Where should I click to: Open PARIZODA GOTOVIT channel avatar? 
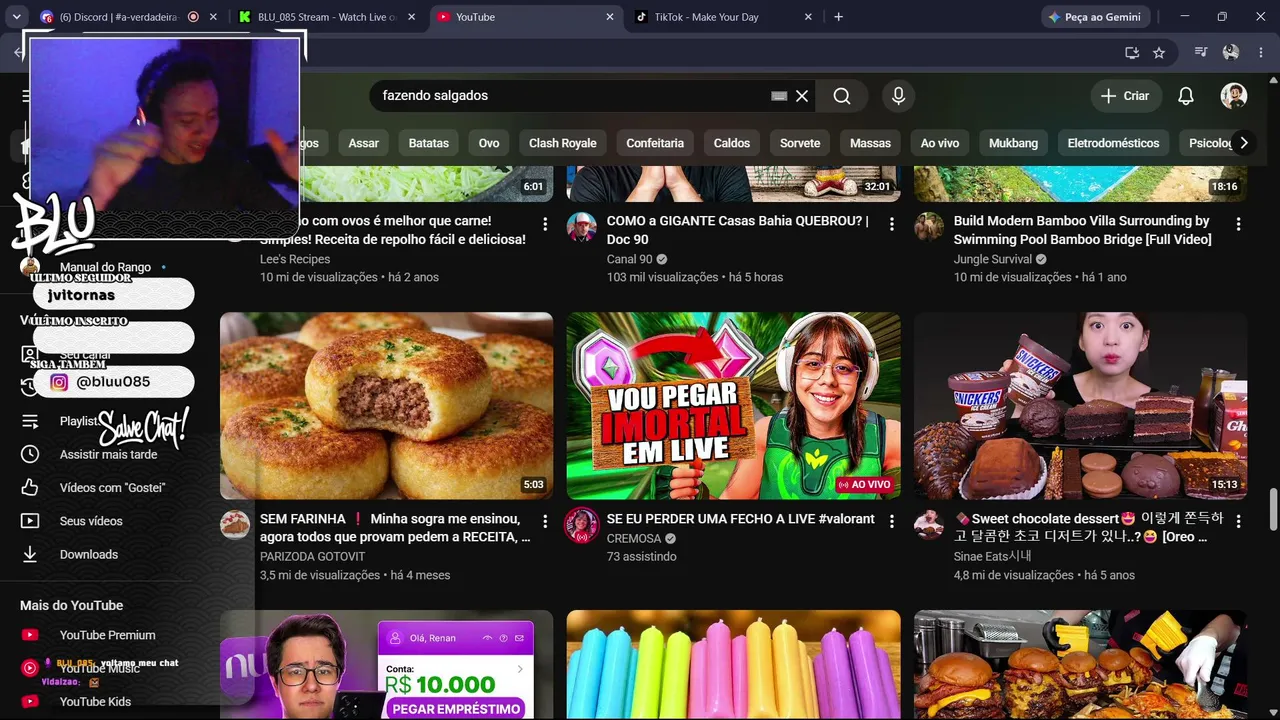[x=235, y=525]
